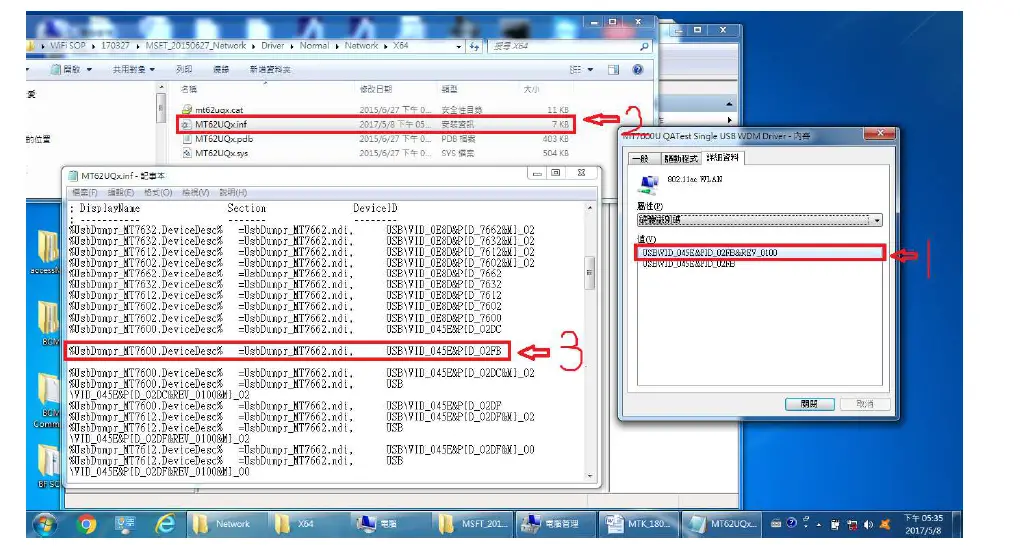1020x550 pixels.
Task: Click the 取消 button in properties dialog
Action: (865, 404)
